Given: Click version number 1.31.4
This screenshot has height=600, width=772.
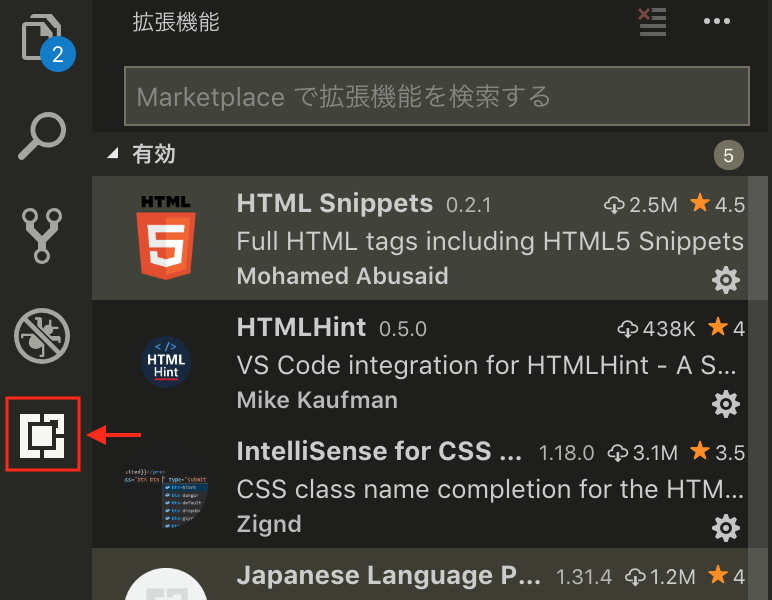Looking at the screenshot, I should click(584, 577).
